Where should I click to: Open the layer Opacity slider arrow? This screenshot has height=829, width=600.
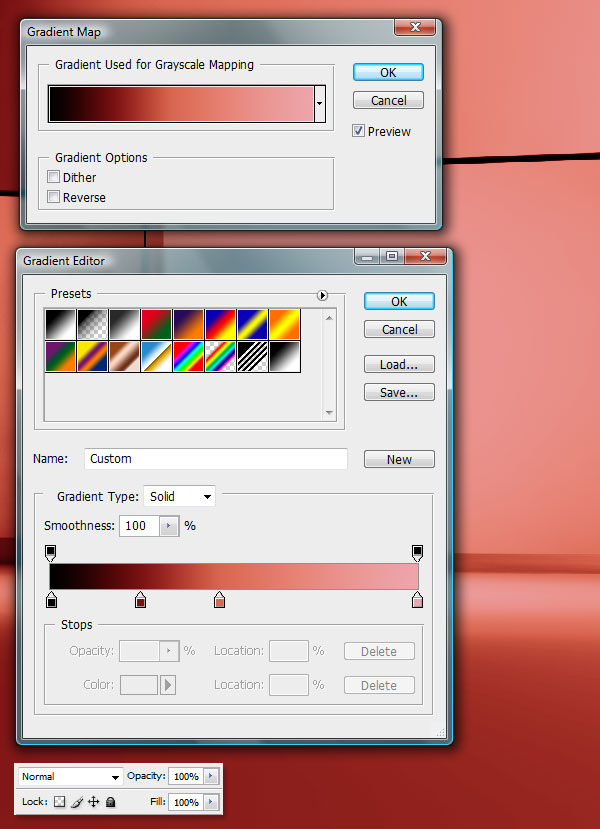(x=210, y=777)
